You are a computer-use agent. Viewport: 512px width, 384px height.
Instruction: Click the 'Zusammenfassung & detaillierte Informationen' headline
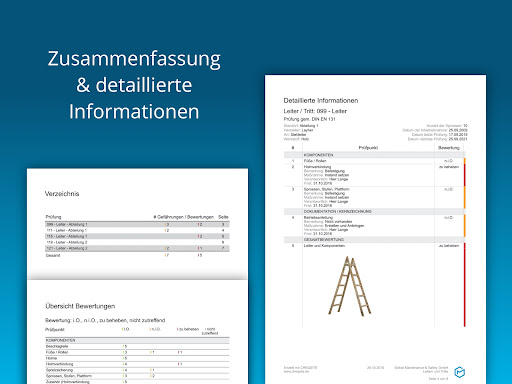click(x=134, y=85)
